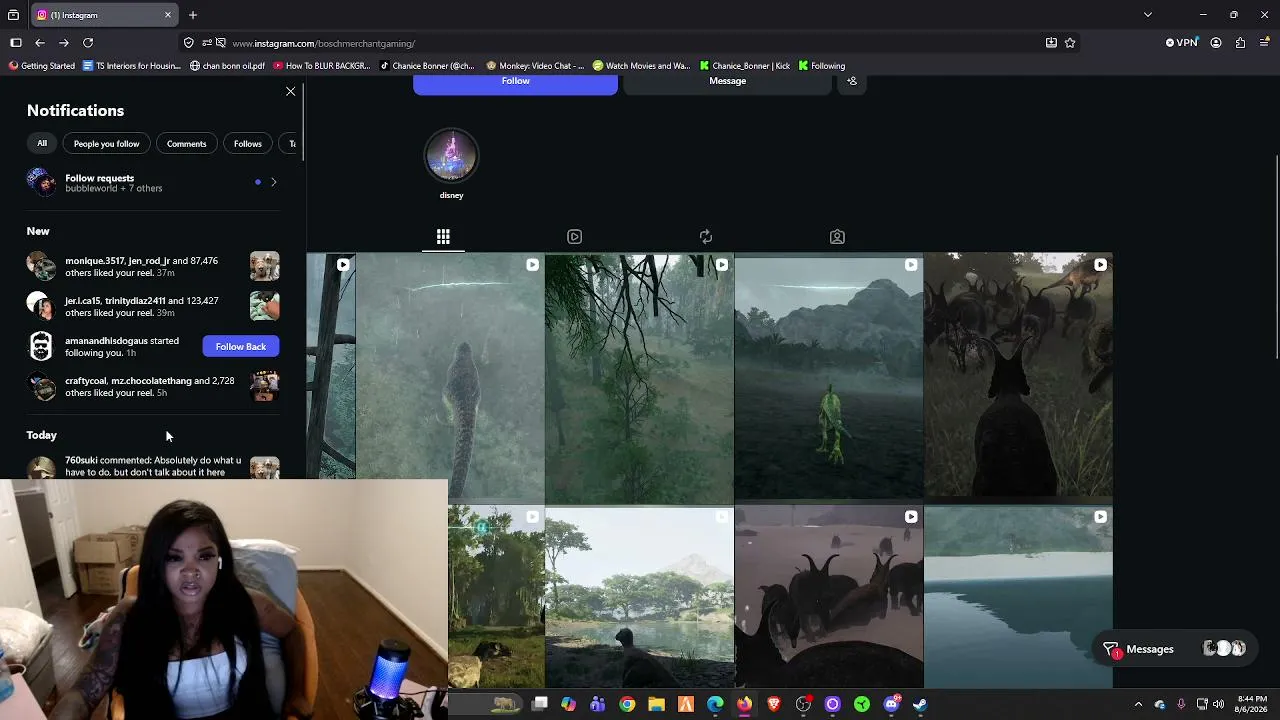This screenshot has height=720, width=1280.
Task: Follow back amanandhisdogaus
Action: (x=241, y=346)
